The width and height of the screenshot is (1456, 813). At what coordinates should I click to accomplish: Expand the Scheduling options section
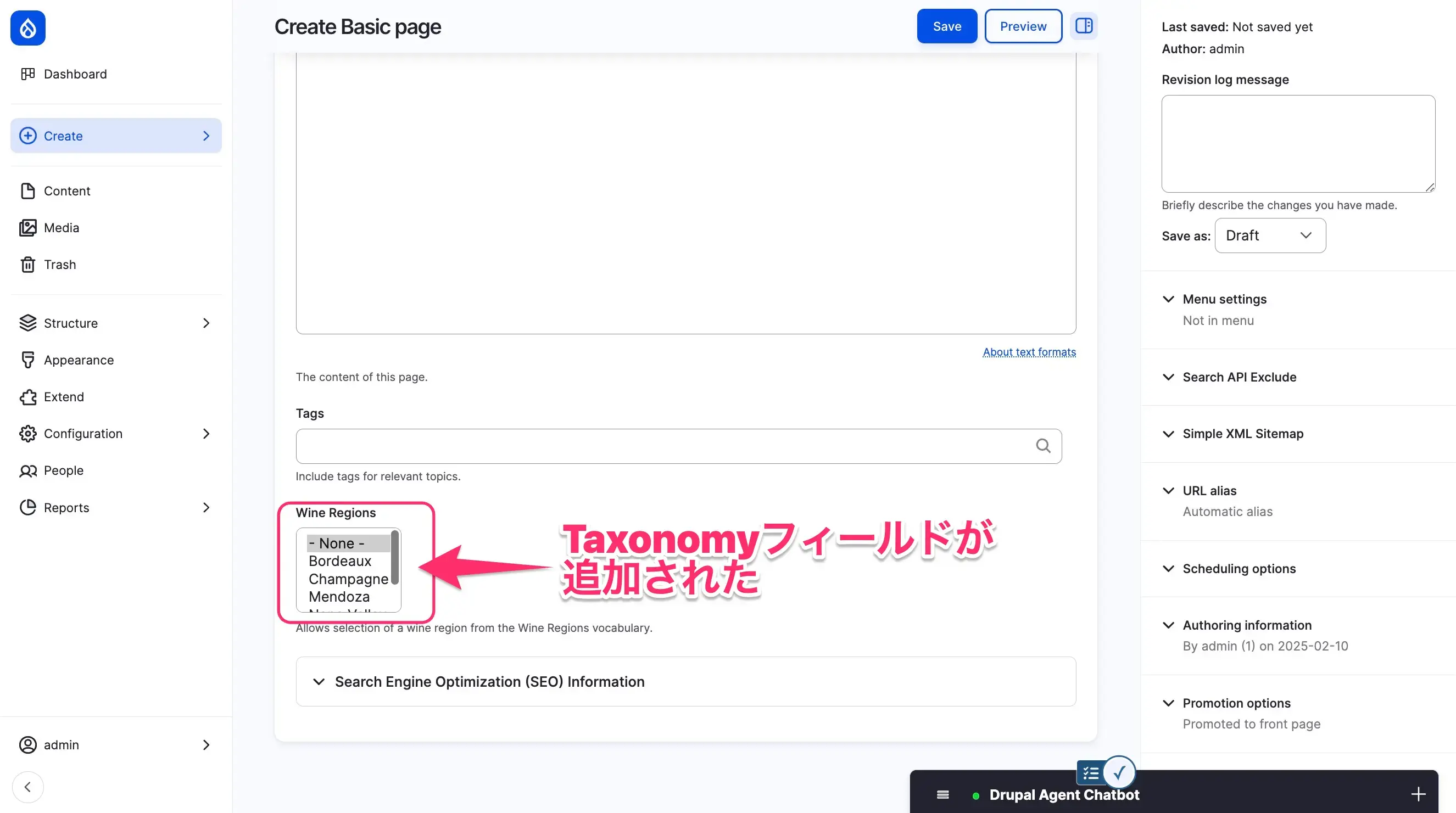1239,568
